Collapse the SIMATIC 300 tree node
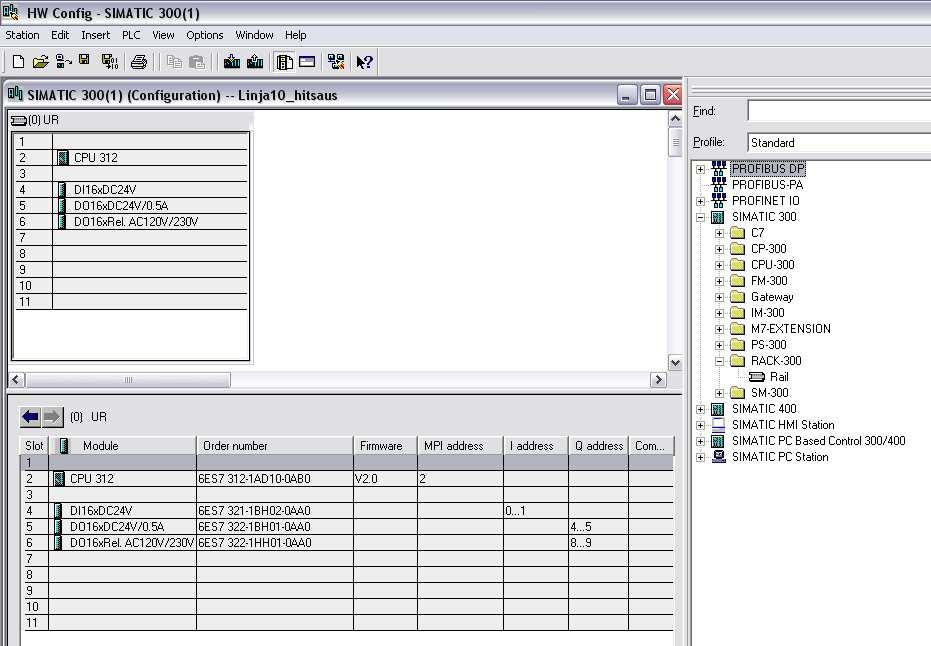This screenshot has width=931, height=646. (x=701, y=217)
